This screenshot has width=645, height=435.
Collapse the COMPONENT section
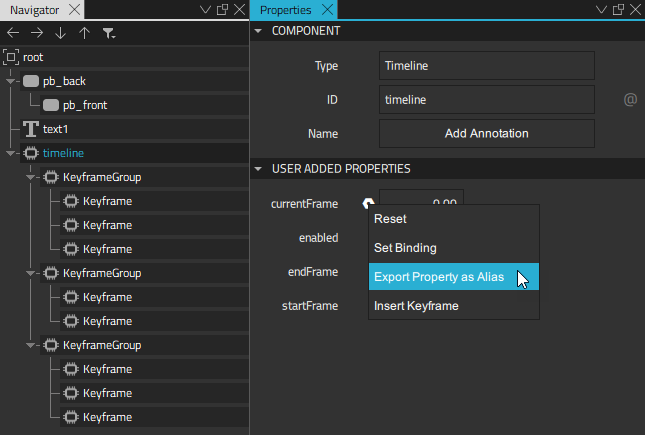pos(258,31)
